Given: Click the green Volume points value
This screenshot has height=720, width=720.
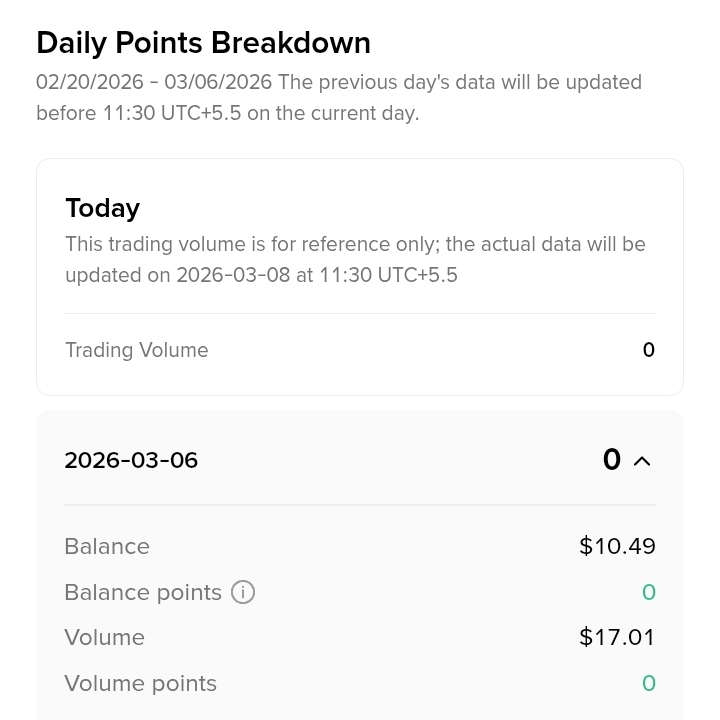Looking at the screenshot, I should click(x=649, y=683).
